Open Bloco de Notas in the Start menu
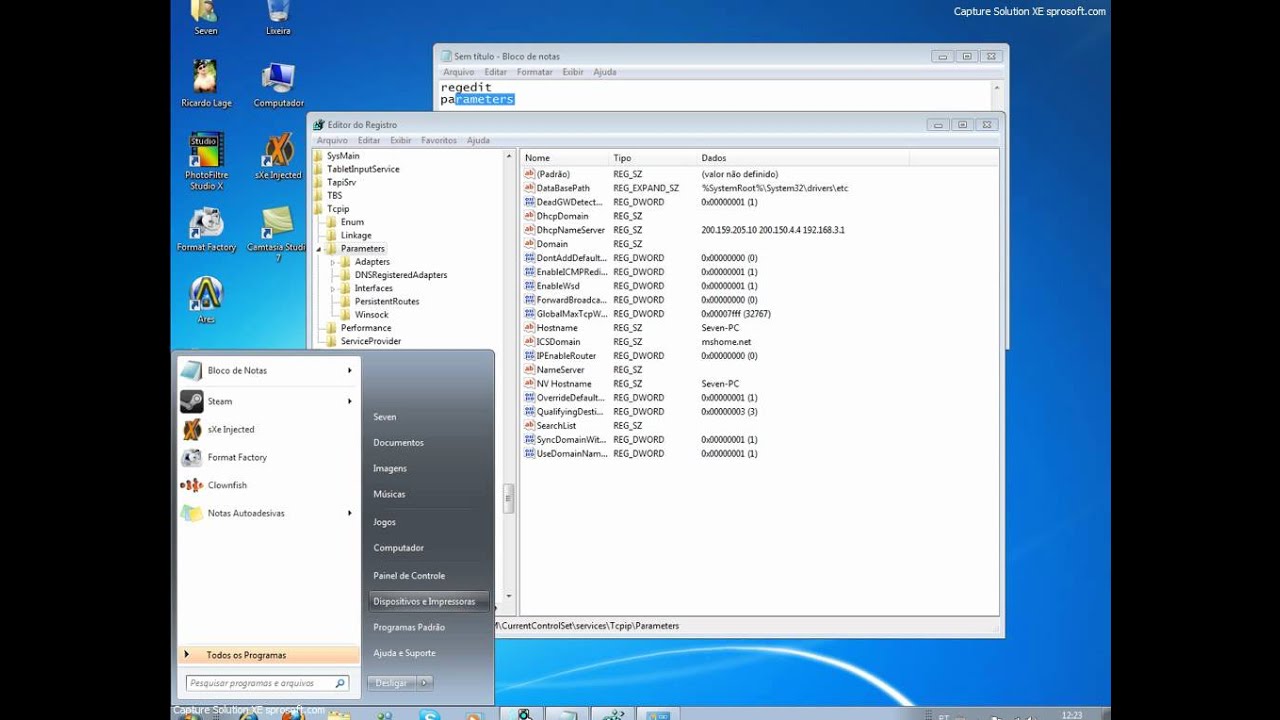 click(268, 370)
